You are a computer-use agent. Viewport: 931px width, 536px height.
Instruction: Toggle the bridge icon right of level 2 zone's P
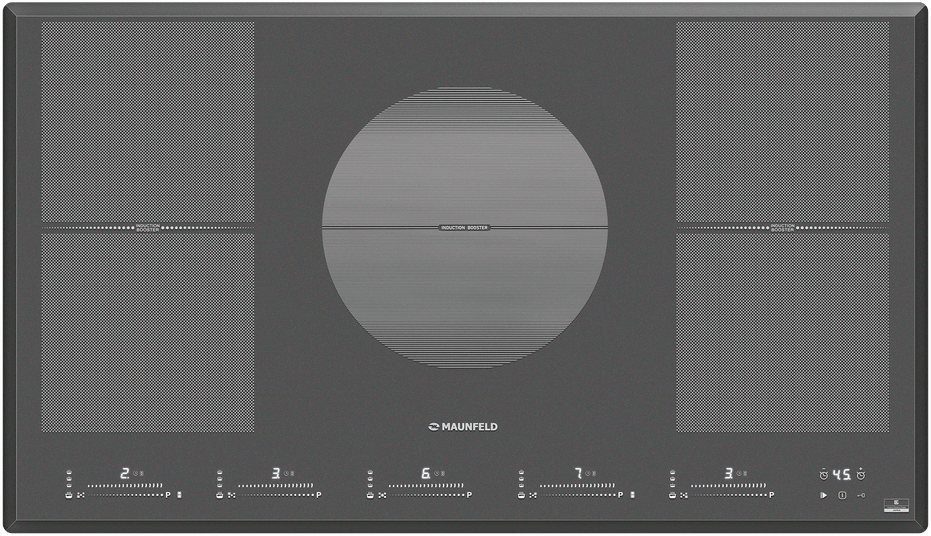click(x=179, y=495)
